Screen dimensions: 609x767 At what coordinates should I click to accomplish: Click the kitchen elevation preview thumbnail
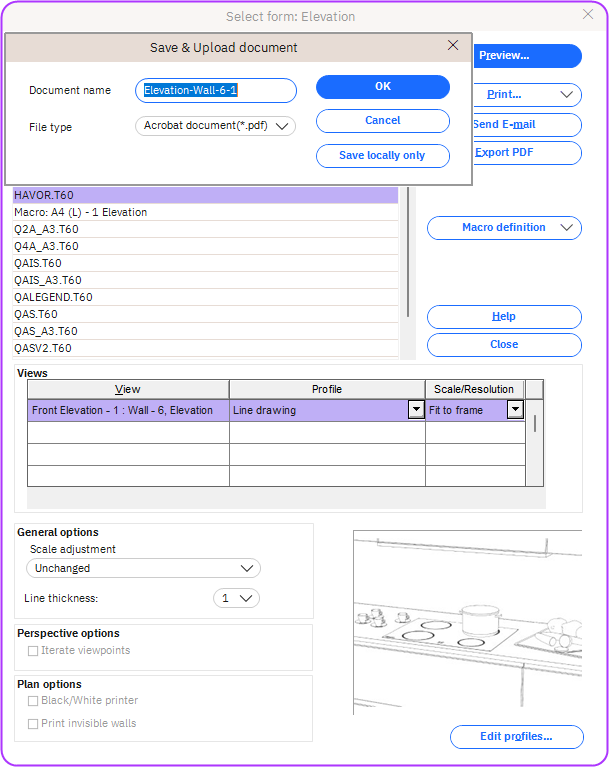point(467,622)
